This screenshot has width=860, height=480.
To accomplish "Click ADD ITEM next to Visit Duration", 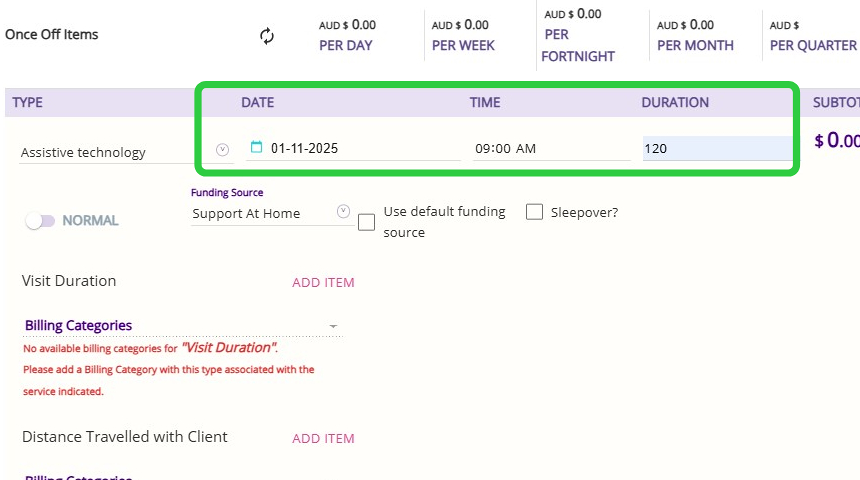I will tap(323, 282).
